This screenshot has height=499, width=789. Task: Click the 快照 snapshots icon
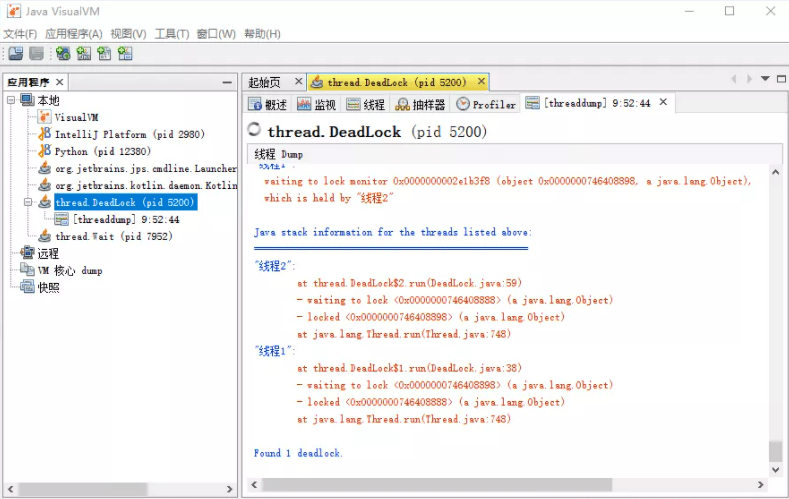[x=28, y=287]
